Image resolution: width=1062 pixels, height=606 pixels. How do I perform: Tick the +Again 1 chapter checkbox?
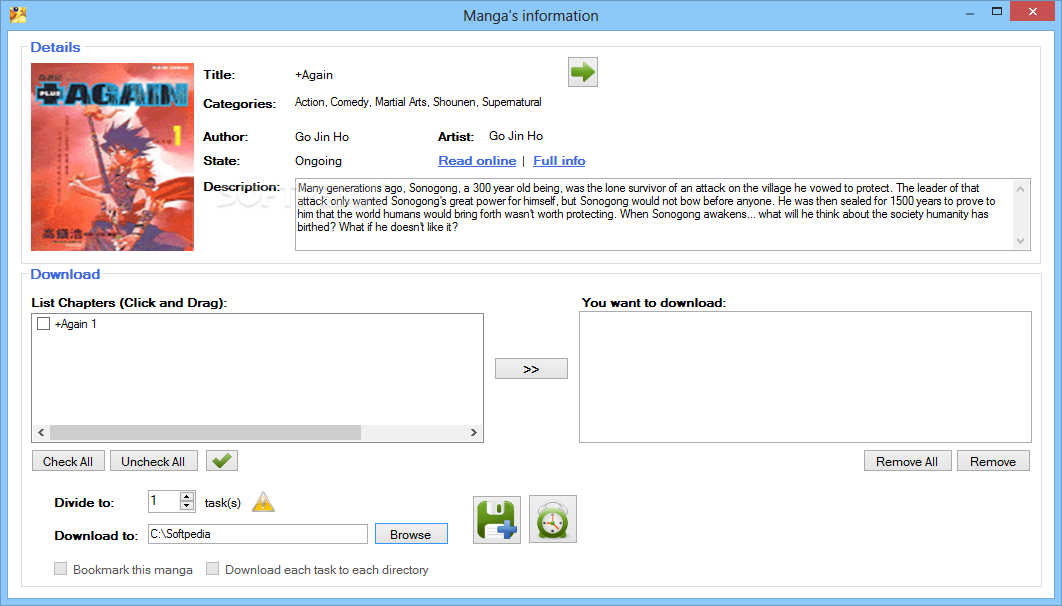[43, 324]
